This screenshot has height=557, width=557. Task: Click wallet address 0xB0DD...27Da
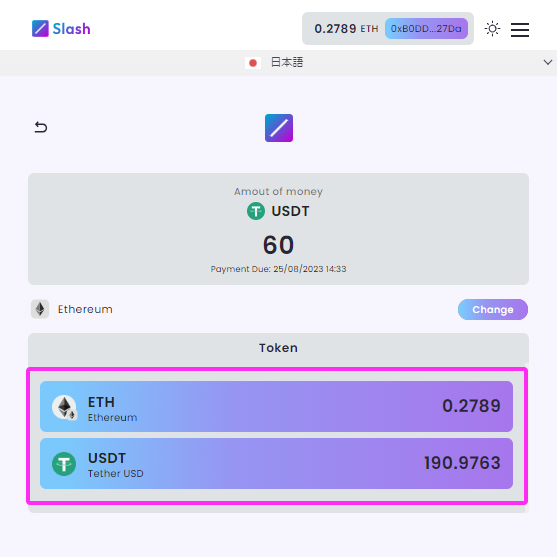coord(426,28)
